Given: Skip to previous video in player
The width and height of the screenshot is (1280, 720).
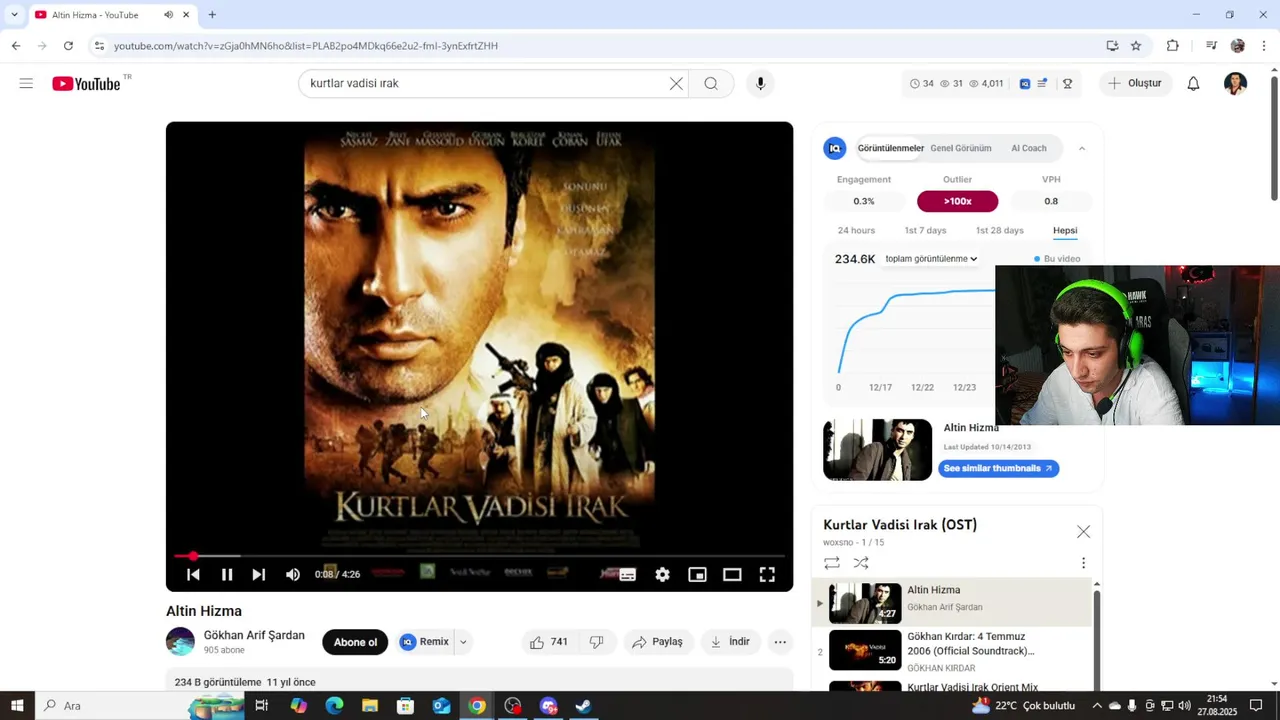Looking at the screenshot, I should tap(193, 574).
